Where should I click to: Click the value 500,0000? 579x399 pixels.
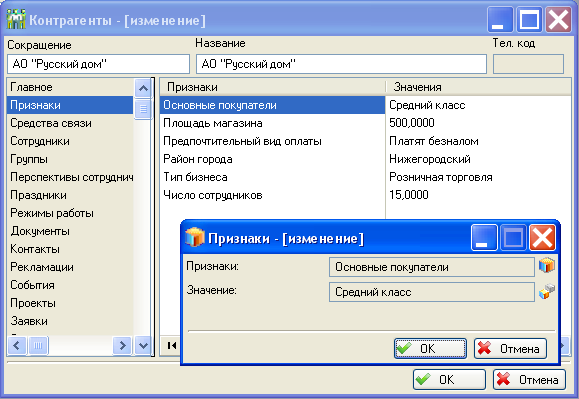[412, 123]
